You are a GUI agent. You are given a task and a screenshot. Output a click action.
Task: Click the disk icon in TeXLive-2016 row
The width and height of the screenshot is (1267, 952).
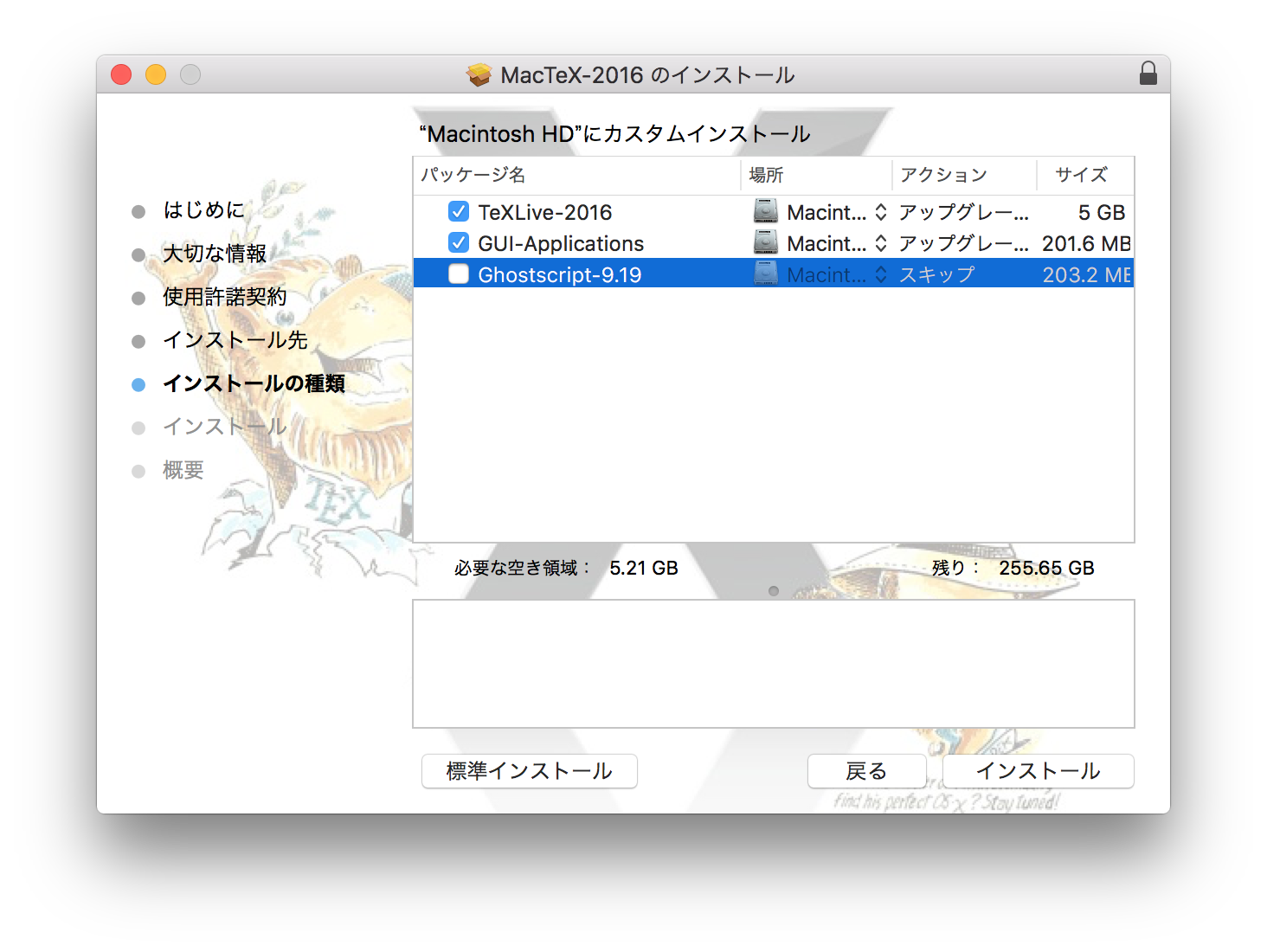[766, 212]
